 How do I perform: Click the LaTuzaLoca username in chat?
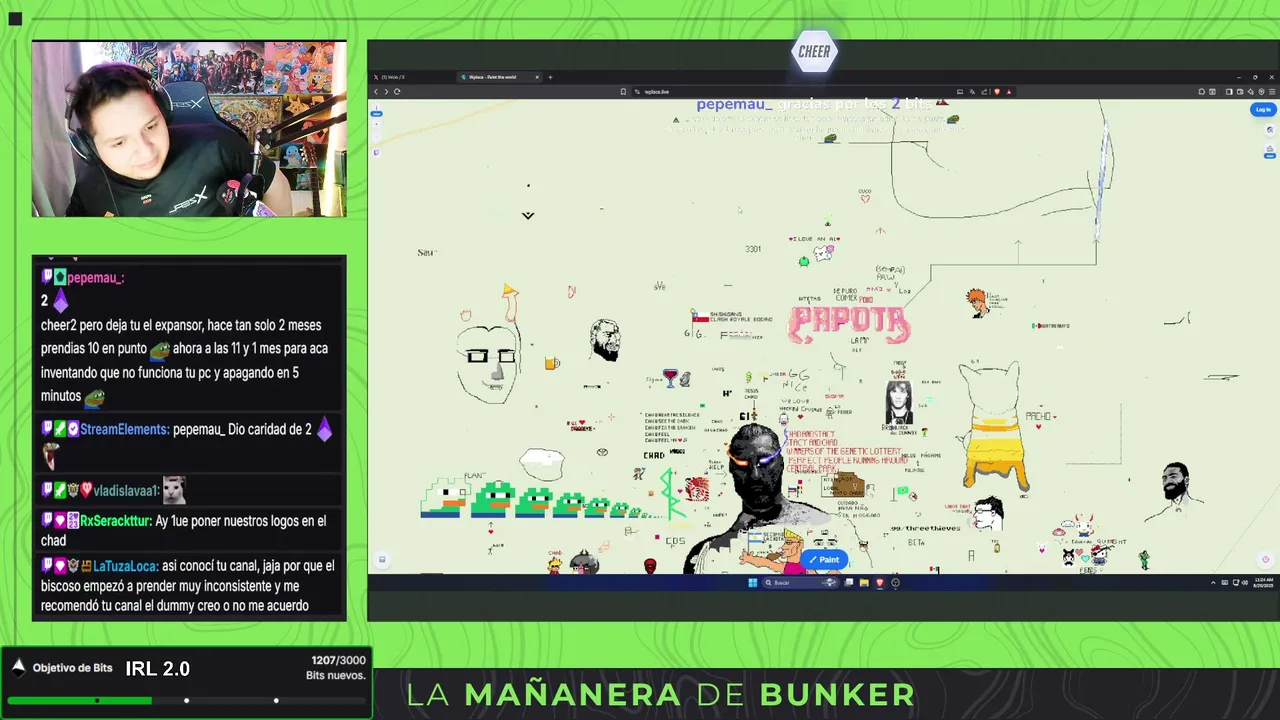pos(125,566)
